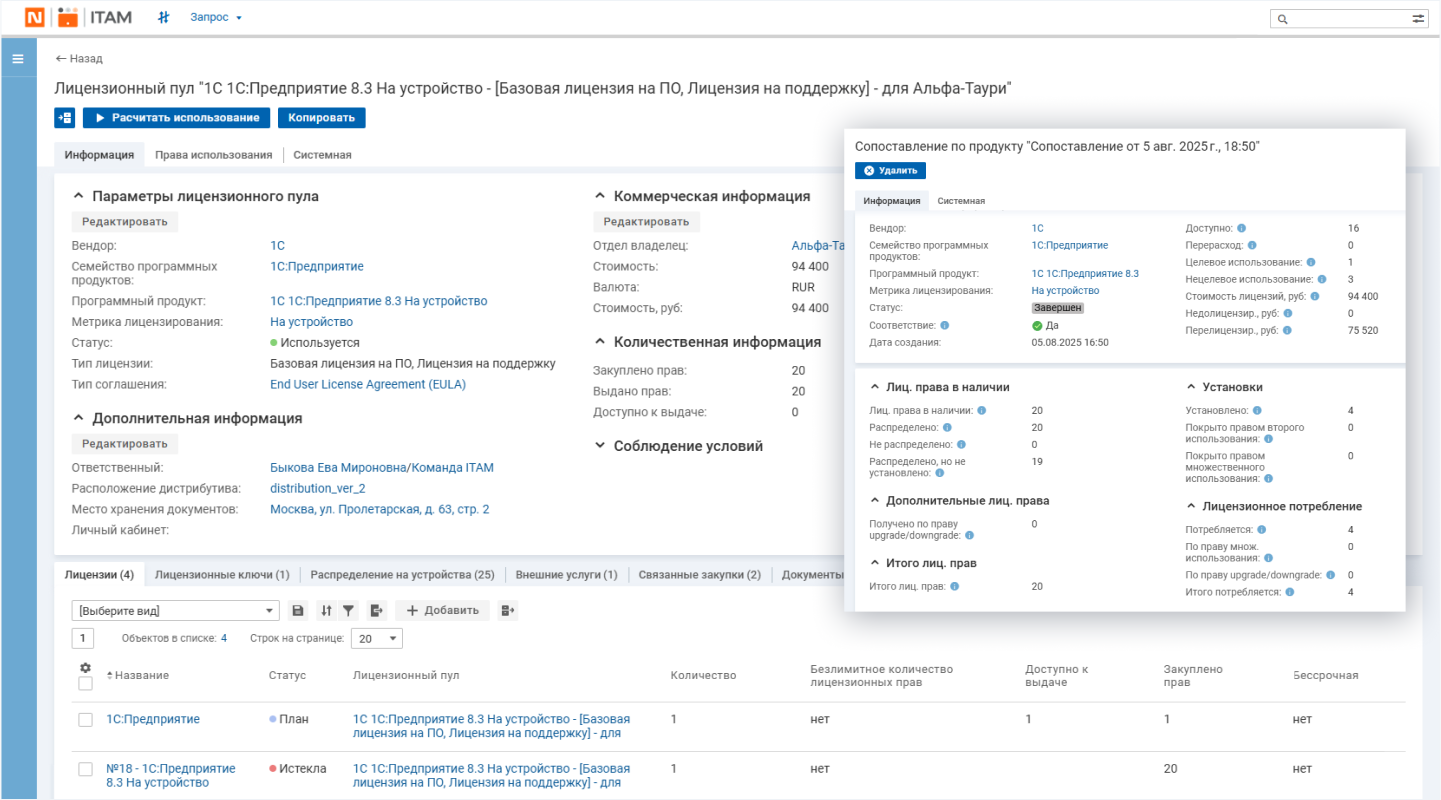This screenshot has height=800, width=1441.
Task: Check the box for 1С:Предприятие row
Action: (x=86, y=719)
